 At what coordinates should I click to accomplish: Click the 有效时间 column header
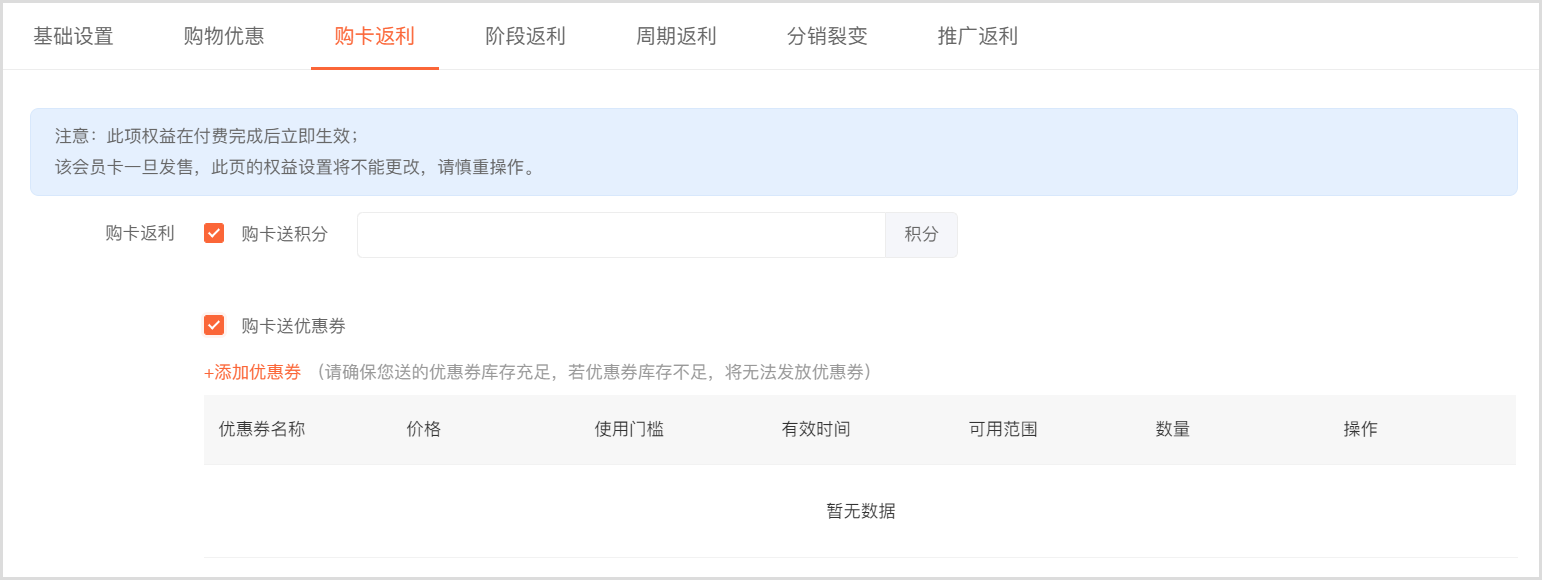tap(816, 430)
